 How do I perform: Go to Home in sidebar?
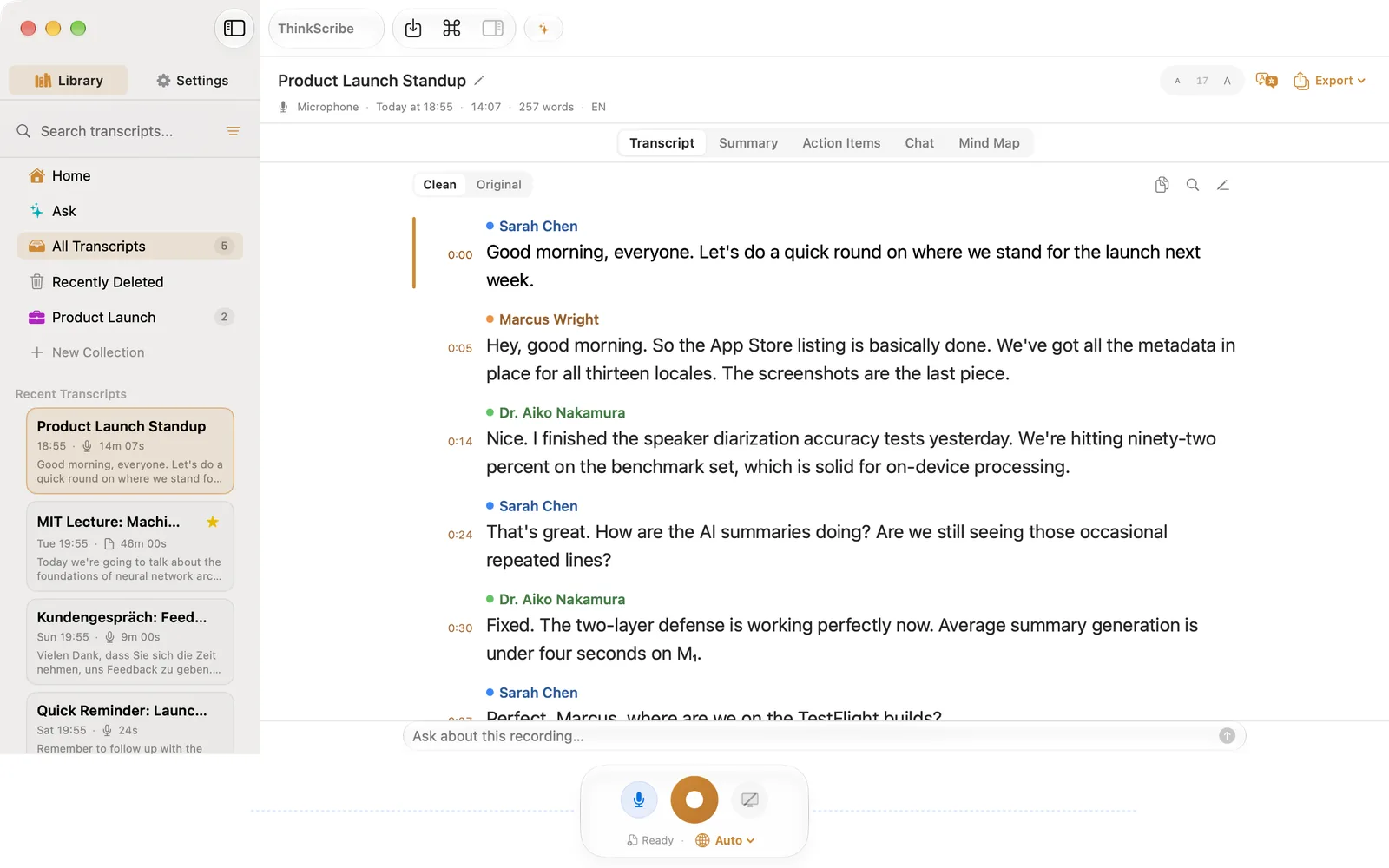(x=130, y=176)
